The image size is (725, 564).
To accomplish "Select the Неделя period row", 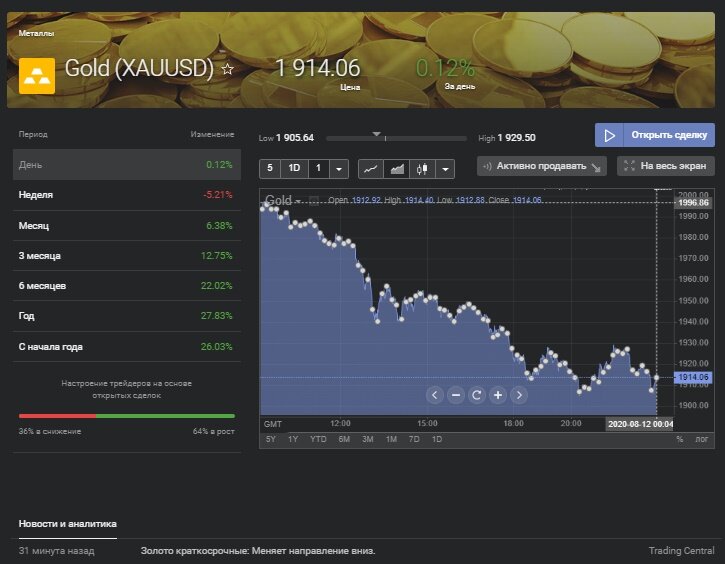I will pyautogui.click(x=126, y=195).
